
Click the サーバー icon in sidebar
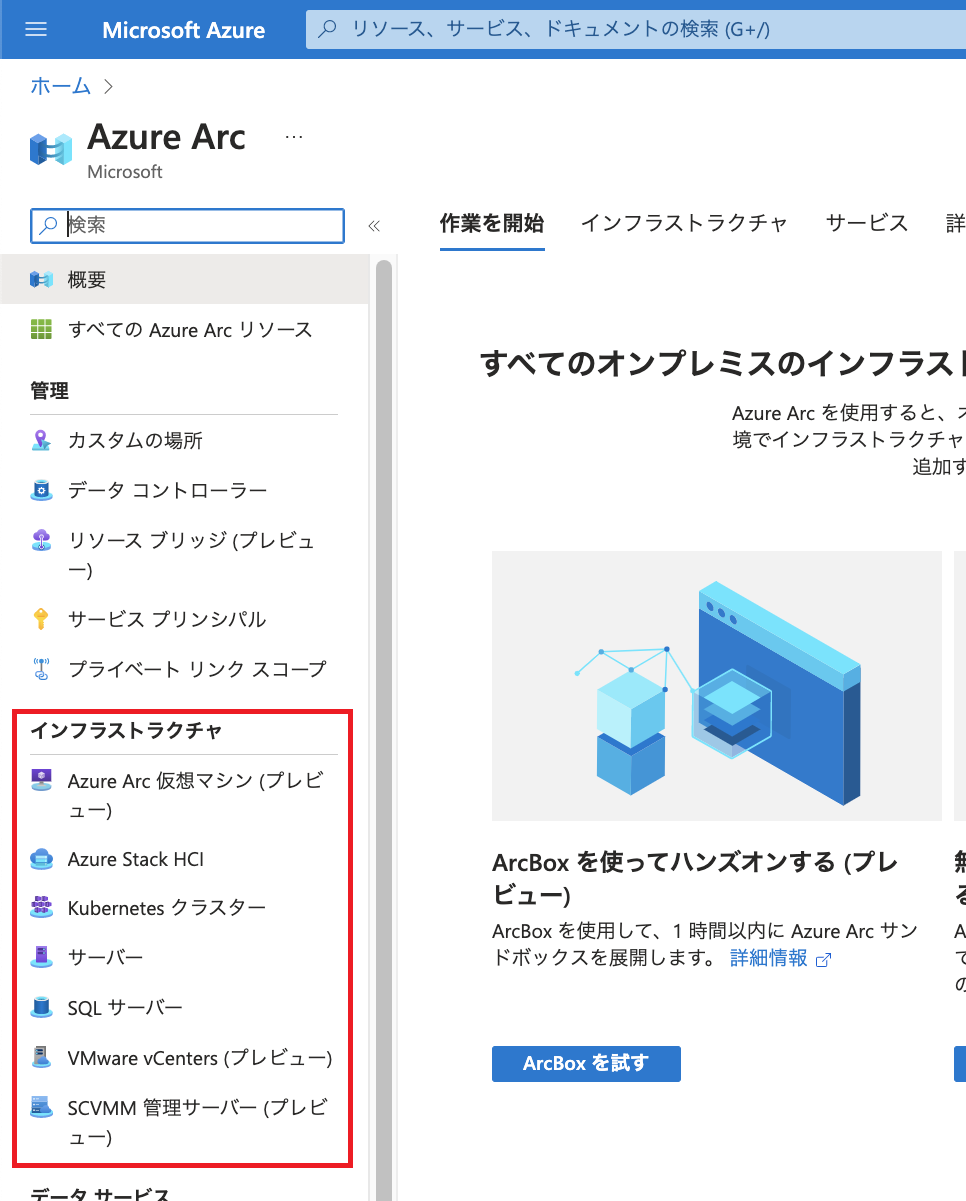[41, 957]
